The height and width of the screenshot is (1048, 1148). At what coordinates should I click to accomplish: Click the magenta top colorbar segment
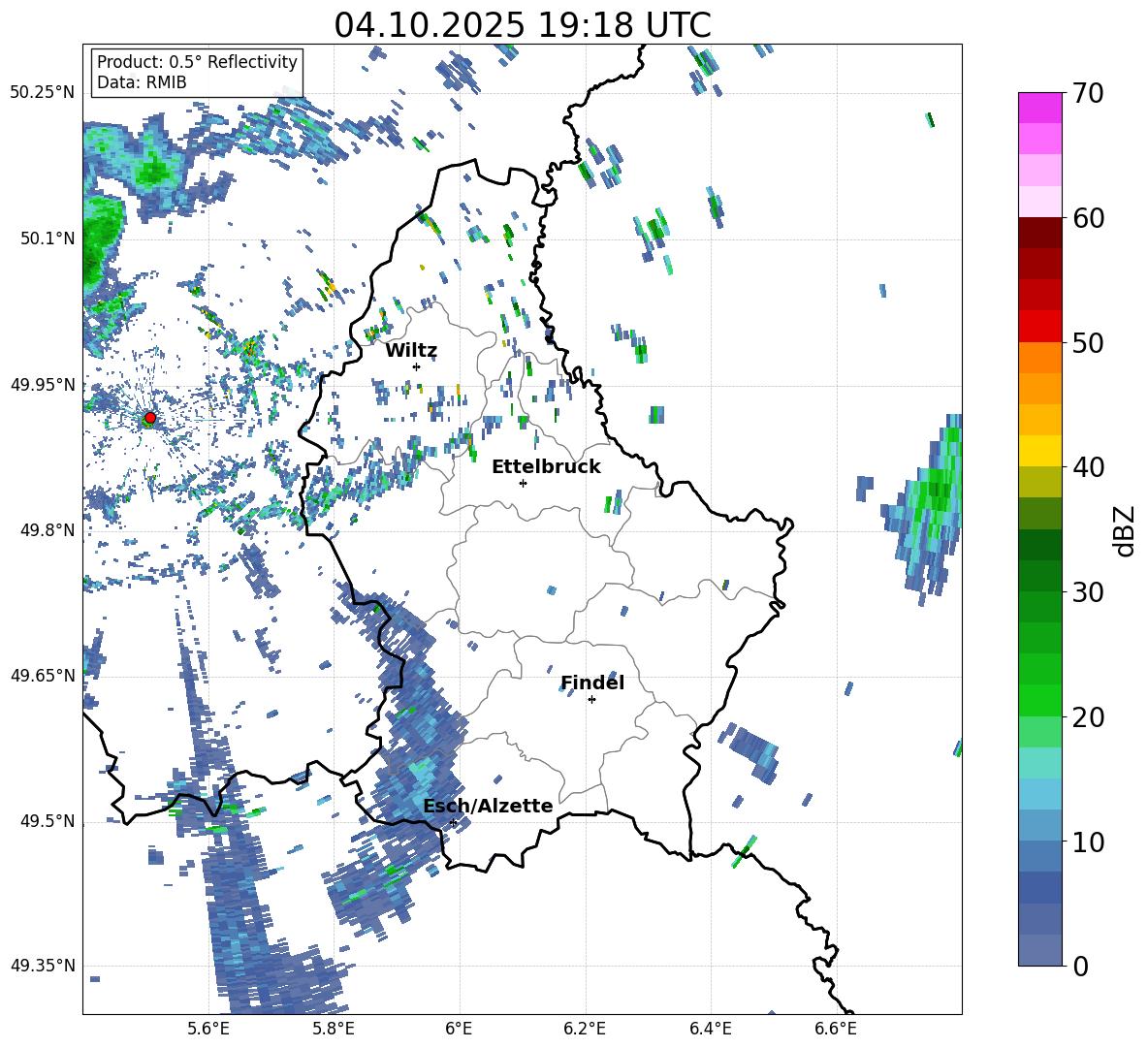(x=1039, y=108)
